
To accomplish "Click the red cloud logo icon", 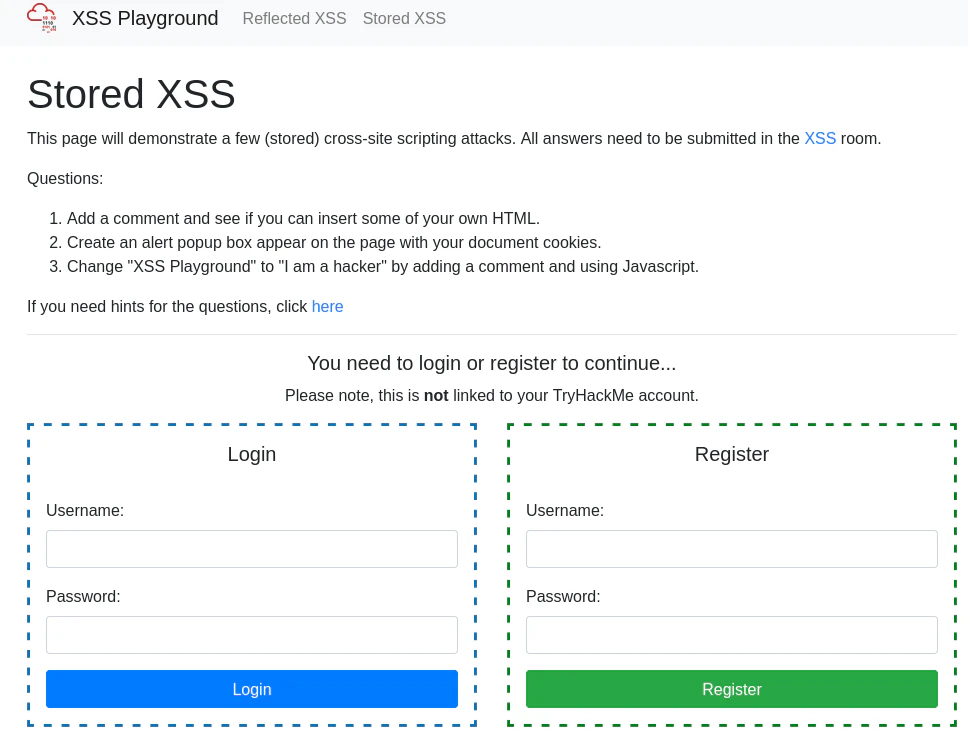I will click(42, 18).
